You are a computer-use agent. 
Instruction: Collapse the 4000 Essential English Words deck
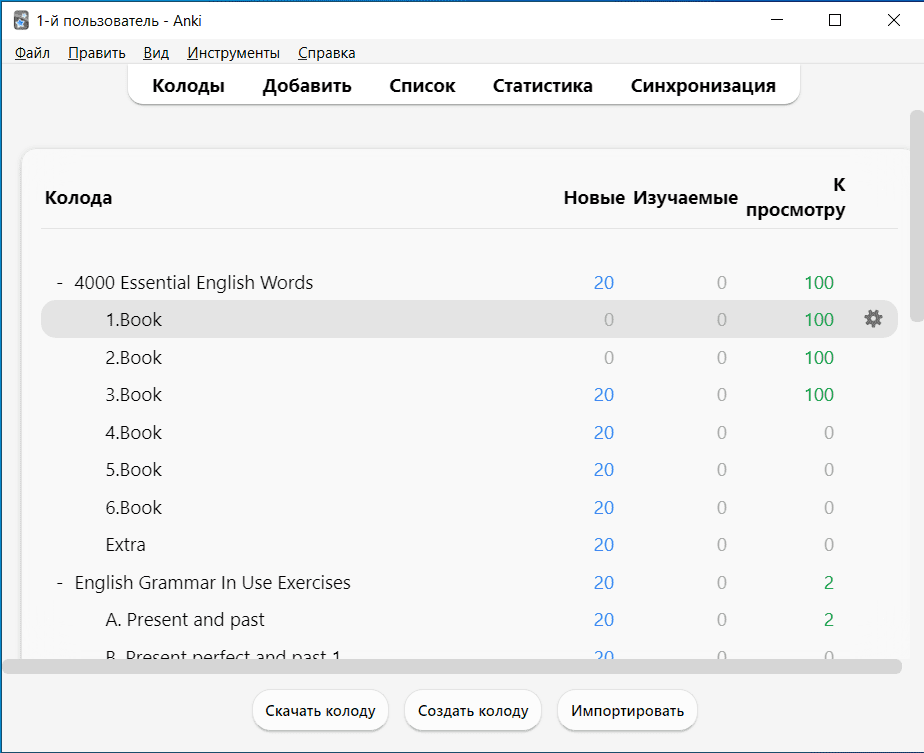[x=60, y=283]
